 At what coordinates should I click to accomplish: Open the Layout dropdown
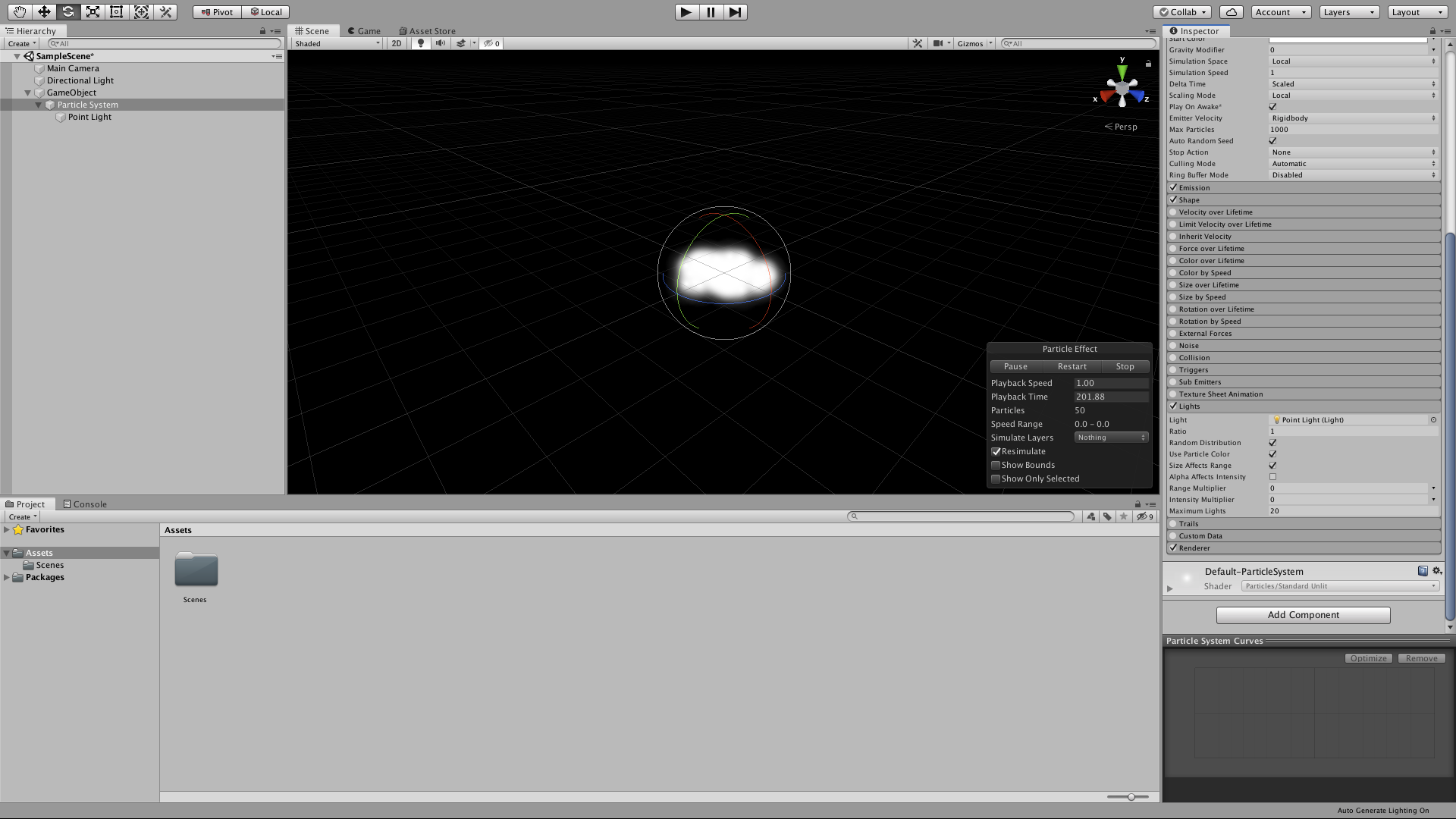pos(1417,11)
